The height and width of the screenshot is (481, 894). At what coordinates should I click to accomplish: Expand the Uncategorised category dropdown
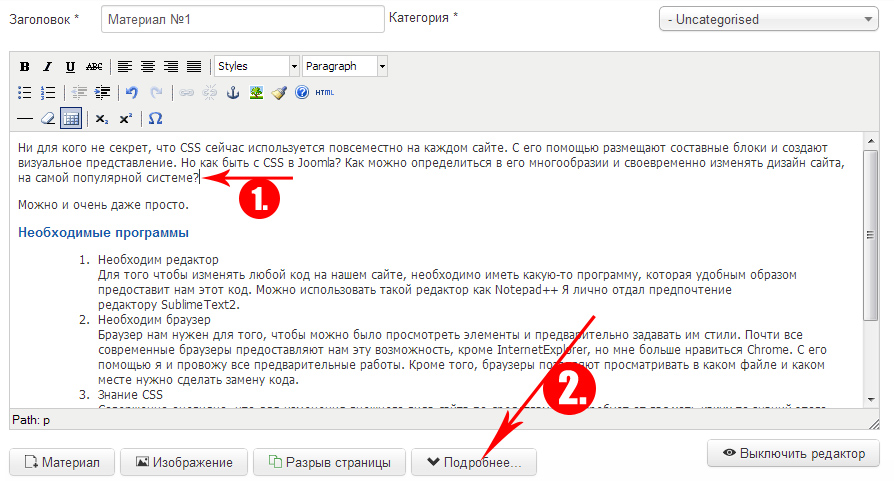(x=769, y=19)
